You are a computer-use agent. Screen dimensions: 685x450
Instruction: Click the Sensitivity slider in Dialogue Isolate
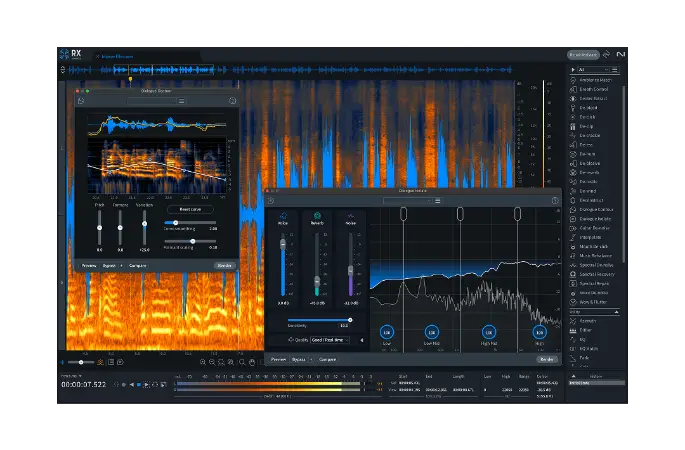[x=318, y=320]
